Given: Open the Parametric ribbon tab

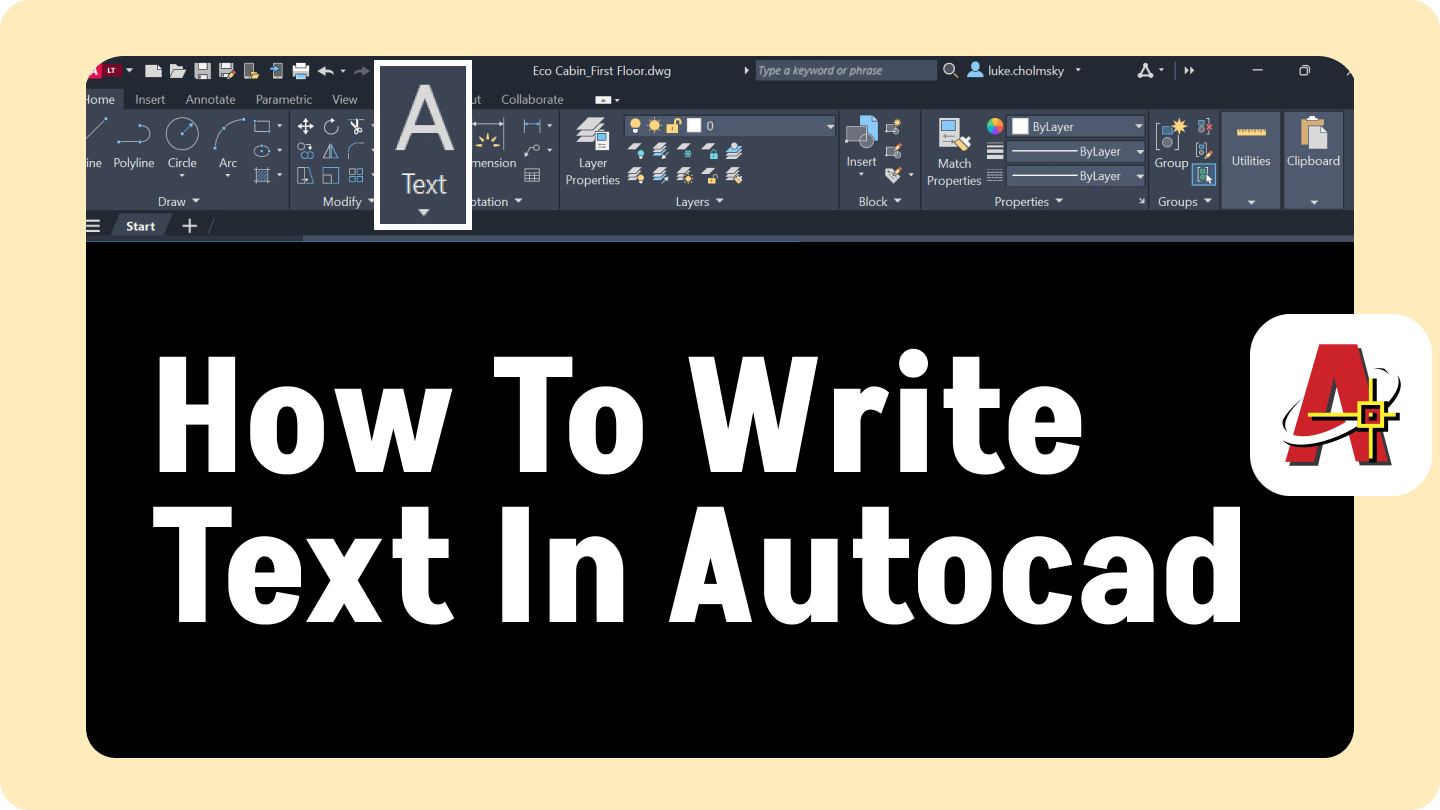Looking at the screenshot, I should 283,99.
